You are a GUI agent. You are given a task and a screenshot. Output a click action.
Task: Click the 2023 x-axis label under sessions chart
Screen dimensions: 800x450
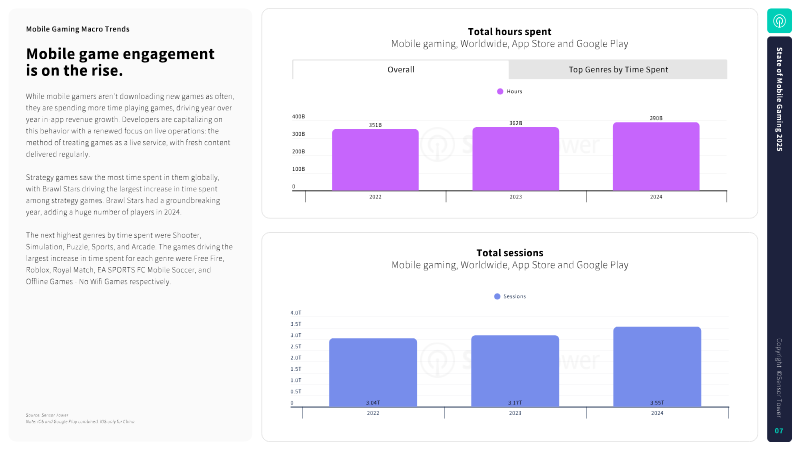tap(515, 413)
